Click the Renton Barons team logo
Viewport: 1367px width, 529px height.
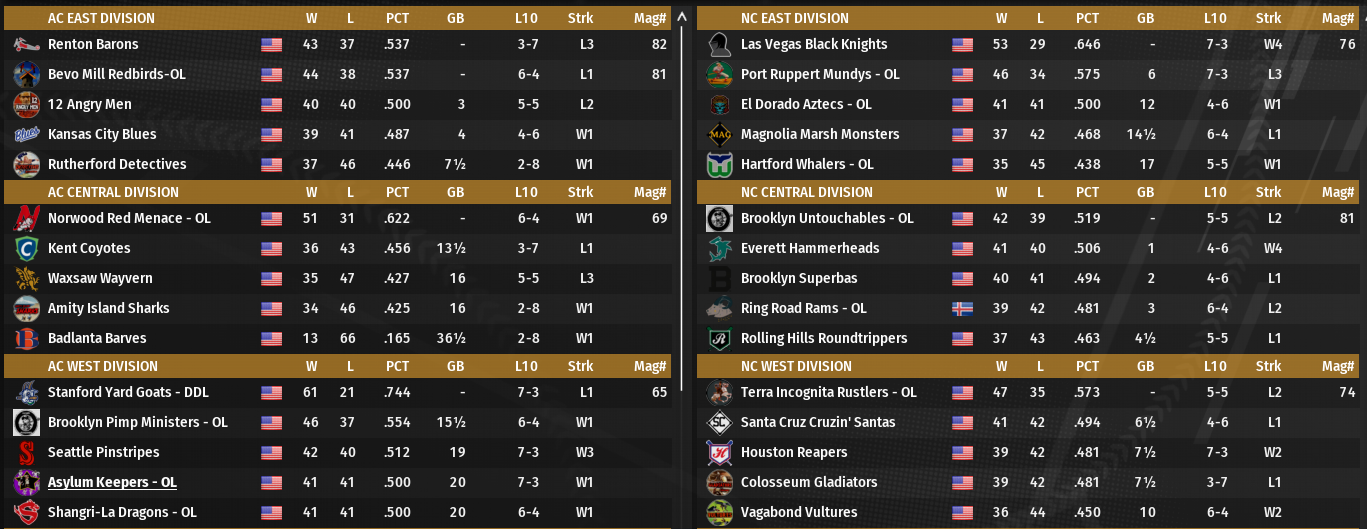tap(26, 44)
